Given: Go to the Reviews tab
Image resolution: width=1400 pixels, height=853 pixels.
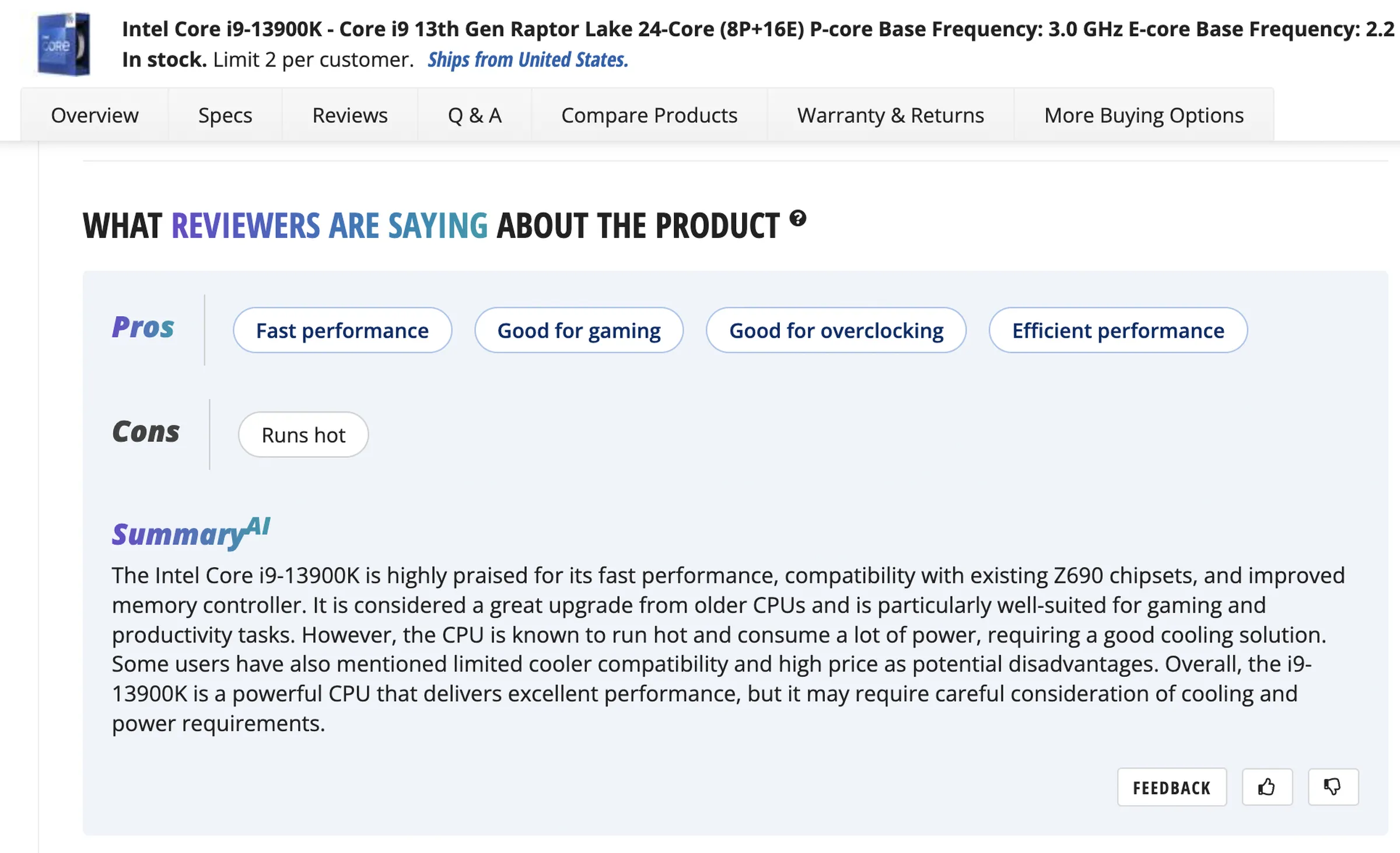Looking at the screenshot, I should pyautogui.click(x=350, y=115).
